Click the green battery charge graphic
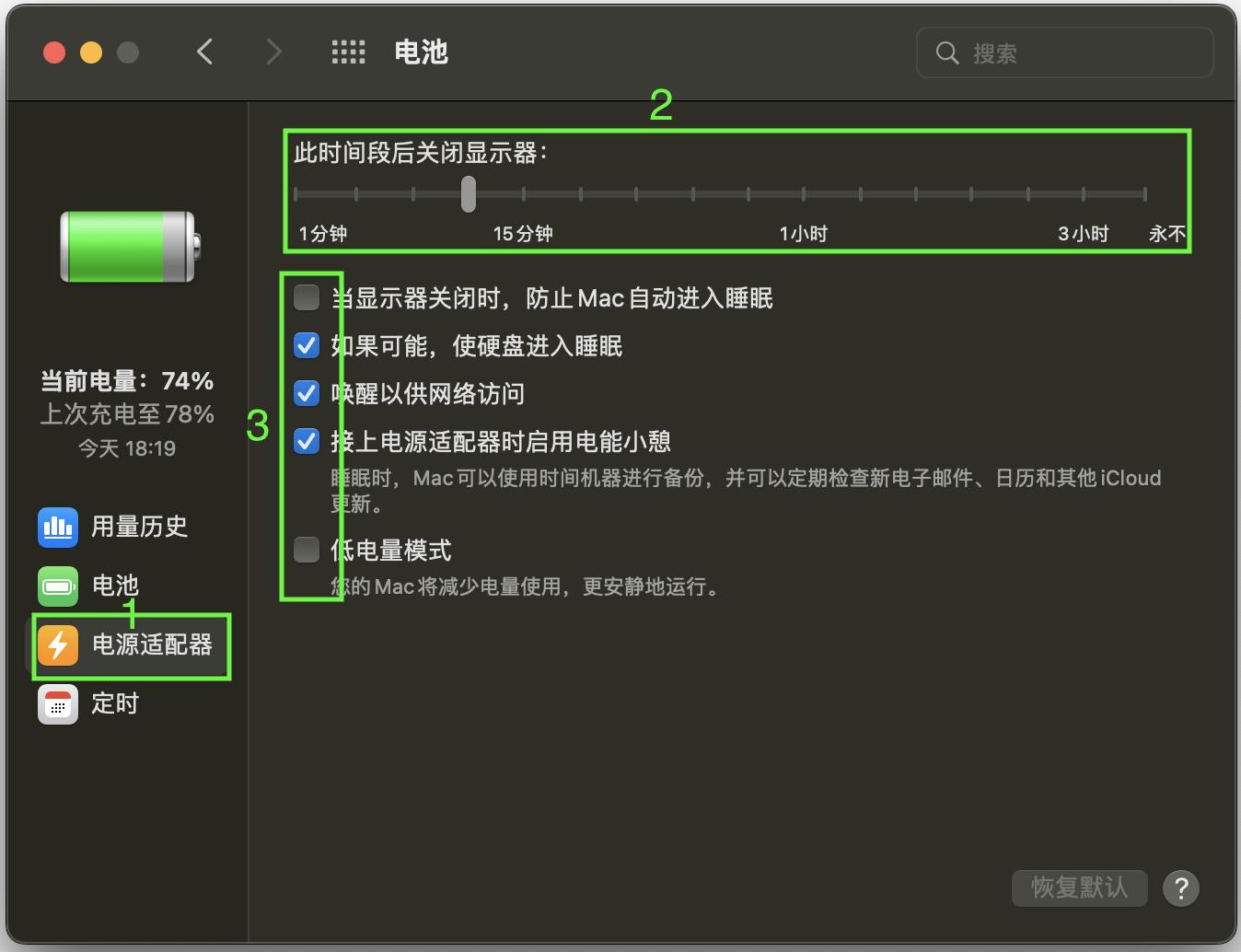The width and height of the screenshot is (1241, 952). (126, 246)
